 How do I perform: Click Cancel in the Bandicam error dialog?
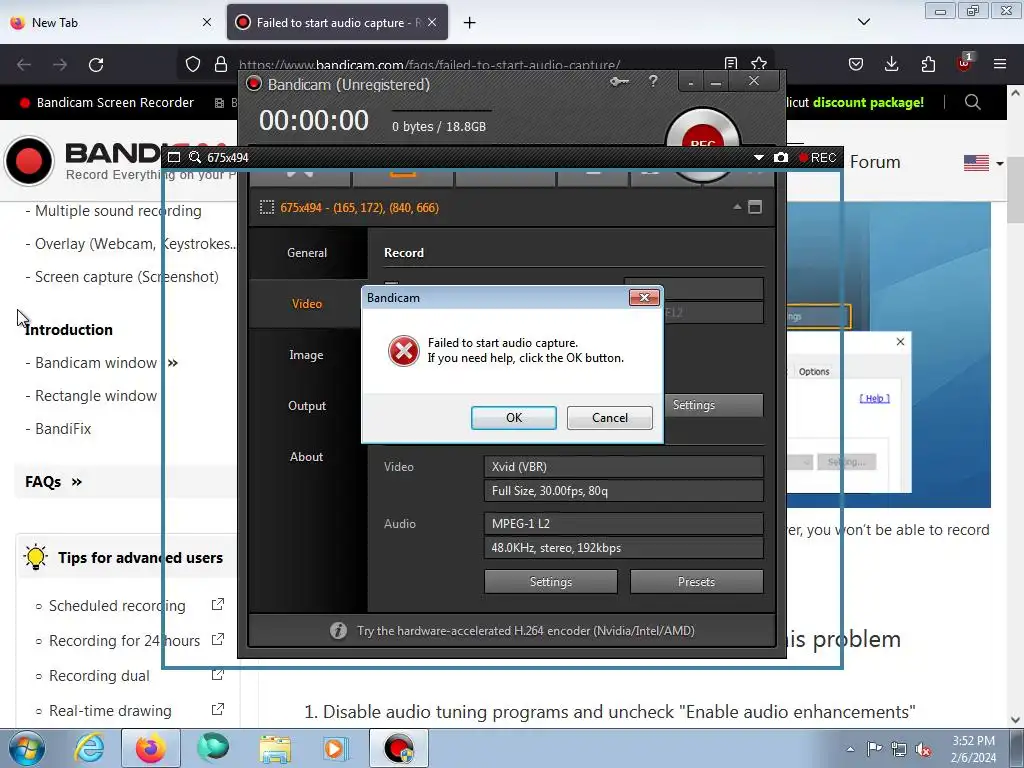(609, 418)
